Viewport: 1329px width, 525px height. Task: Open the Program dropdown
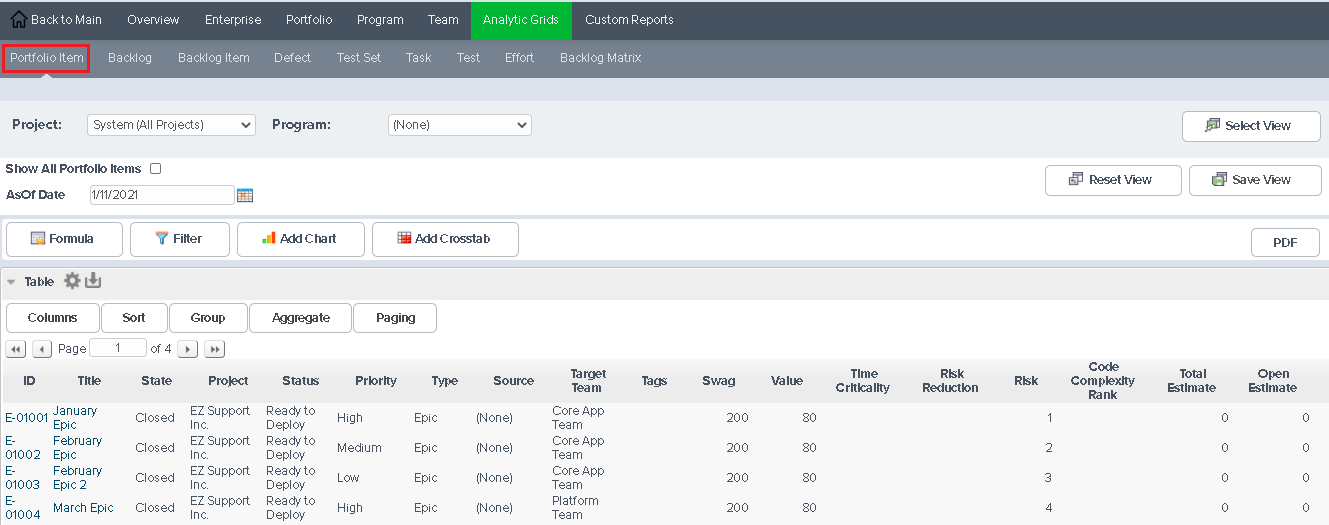(460, 125)
